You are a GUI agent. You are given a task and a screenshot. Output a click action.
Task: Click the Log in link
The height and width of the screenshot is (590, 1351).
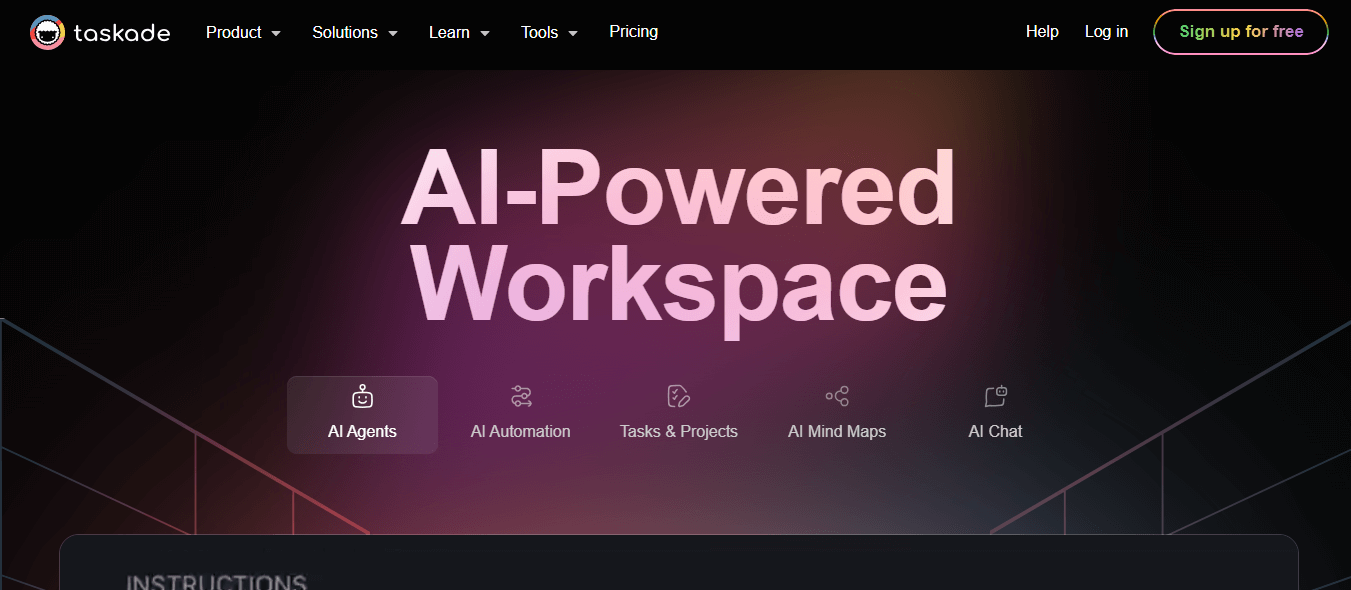pyautogui.click(x=1106, y=32)
